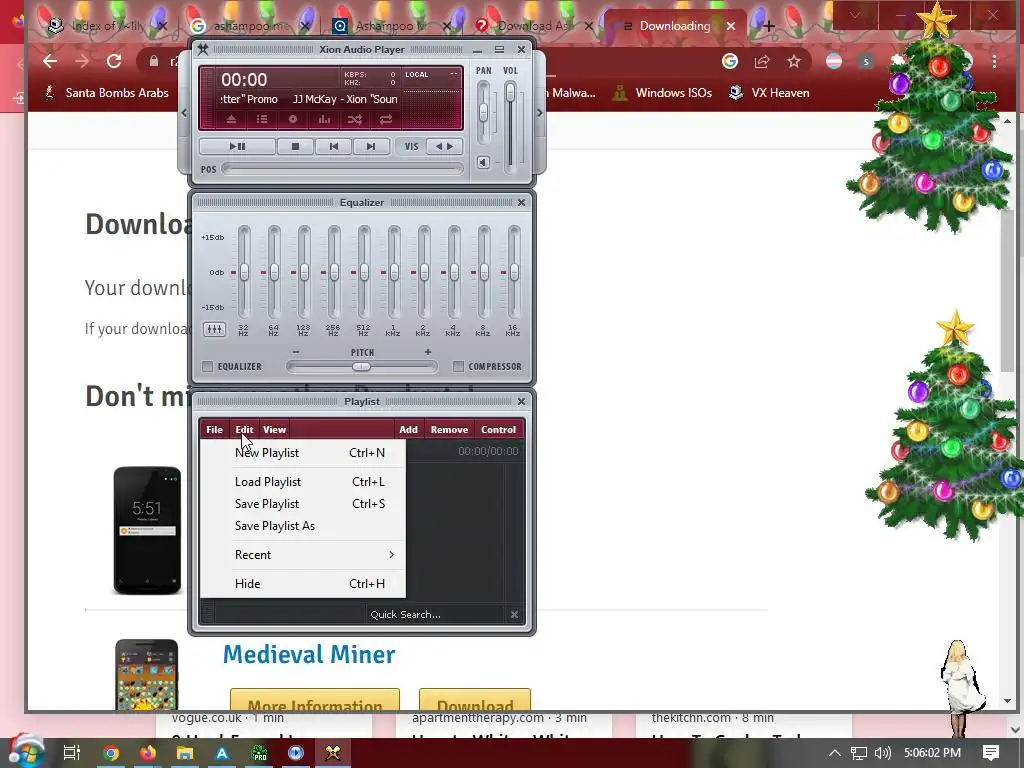Expand the Recent submenu

tap(303, 554)
